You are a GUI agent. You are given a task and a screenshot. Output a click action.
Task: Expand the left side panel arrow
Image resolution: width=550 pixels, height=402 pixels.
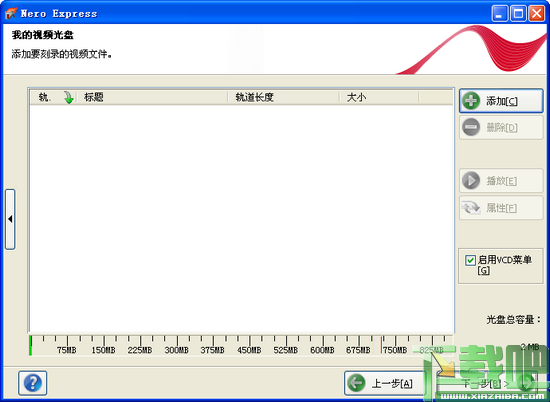point(10,219)
